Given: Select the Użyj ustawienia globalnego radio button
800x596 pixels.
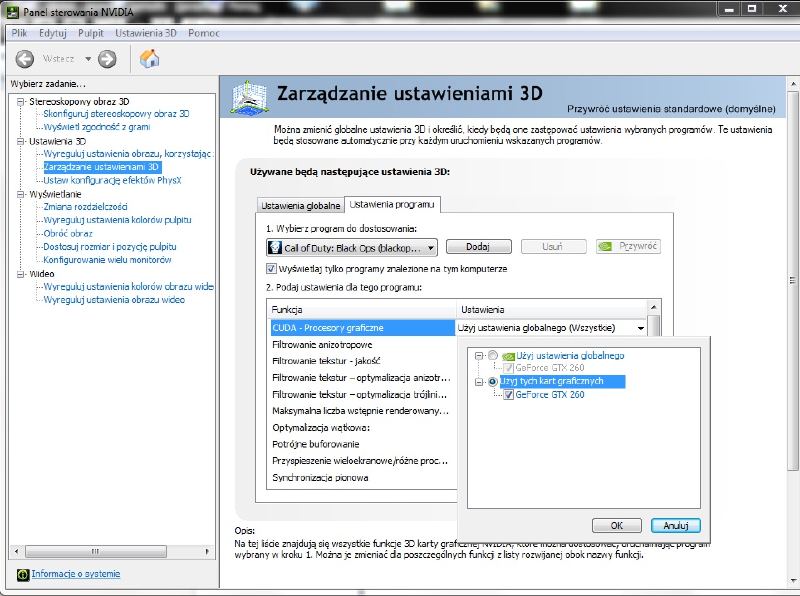Looking at the screenshot, I should click(492, 355).
